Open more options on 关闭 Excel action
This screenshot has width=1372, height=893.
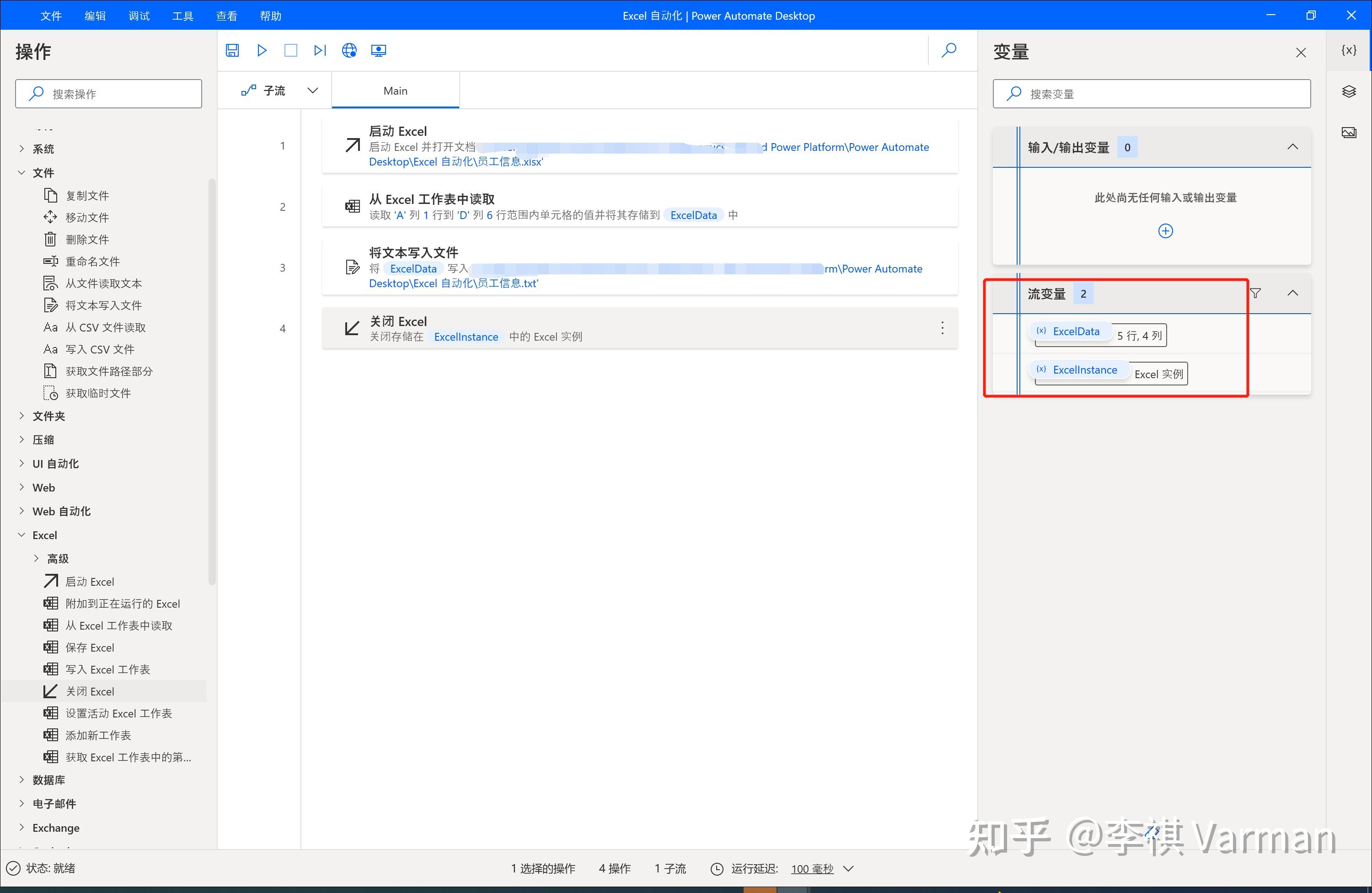coord(942,327)
